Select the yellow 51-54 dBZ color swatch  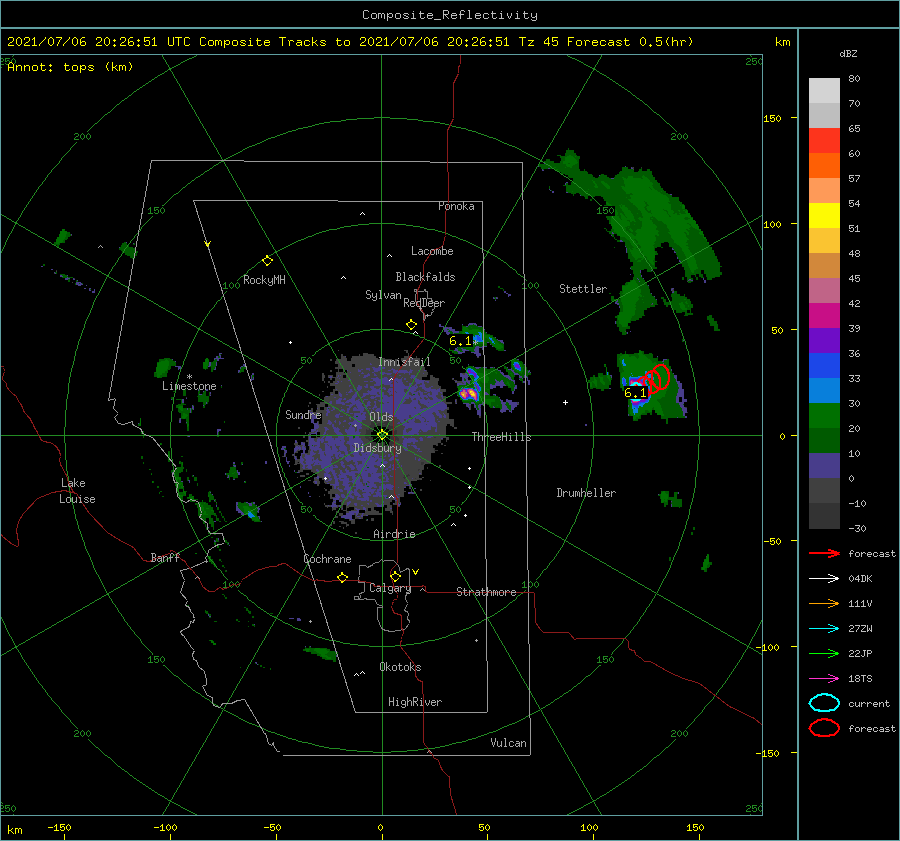coord(824,216)
